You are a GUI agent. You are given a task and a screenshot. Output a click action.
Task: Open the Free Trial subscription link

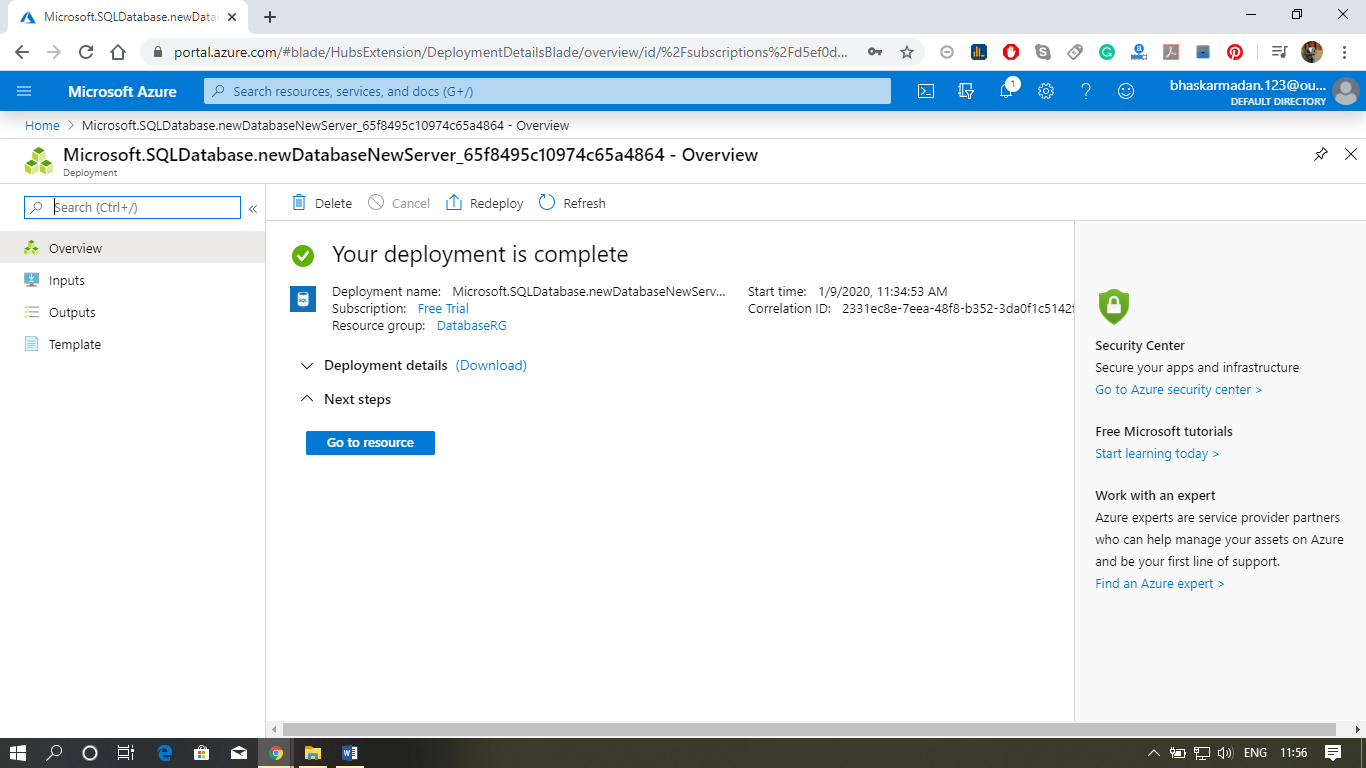tap(443, 309)
